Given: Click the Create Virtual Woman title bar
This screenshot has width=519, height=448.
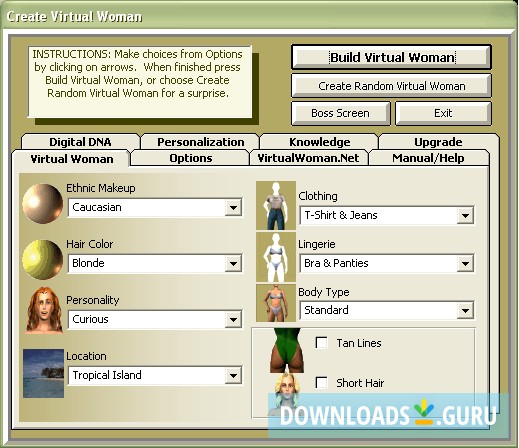Looking at the screenshot, I should point(258,16).
